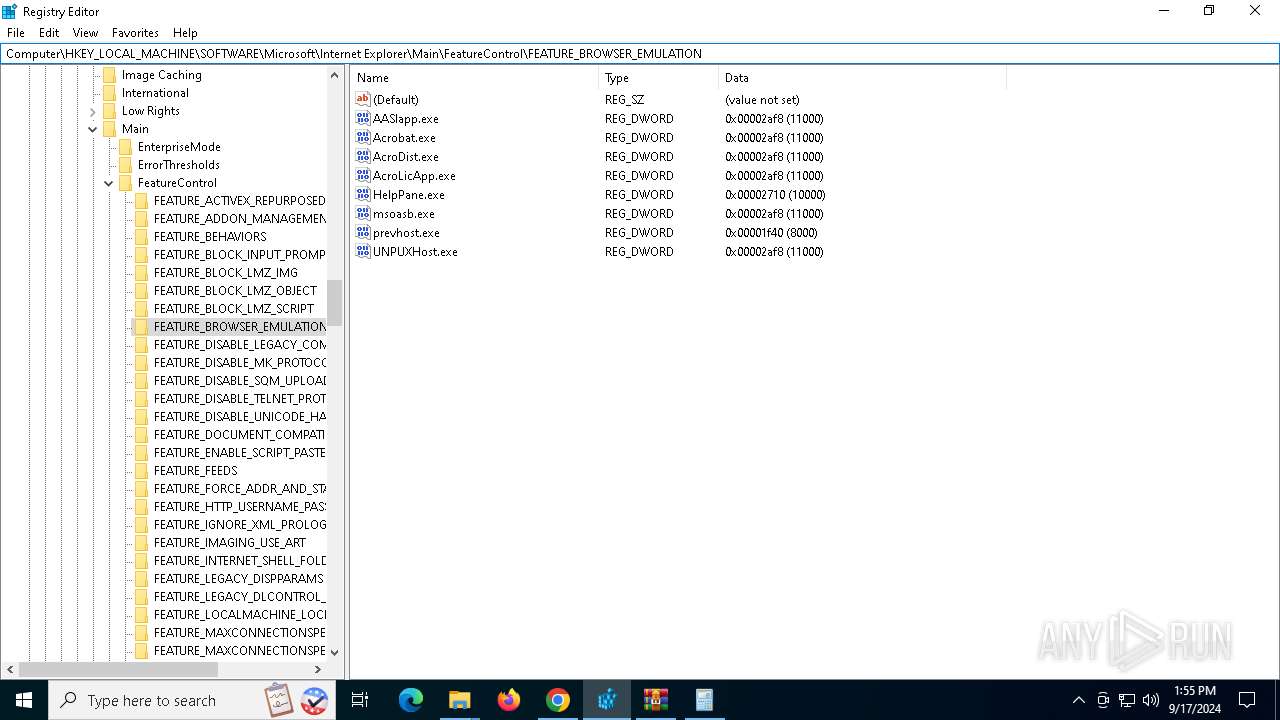Open Google Chrome from the taskbar
This screenshot has width=1280, height=720.
[558, 700]
